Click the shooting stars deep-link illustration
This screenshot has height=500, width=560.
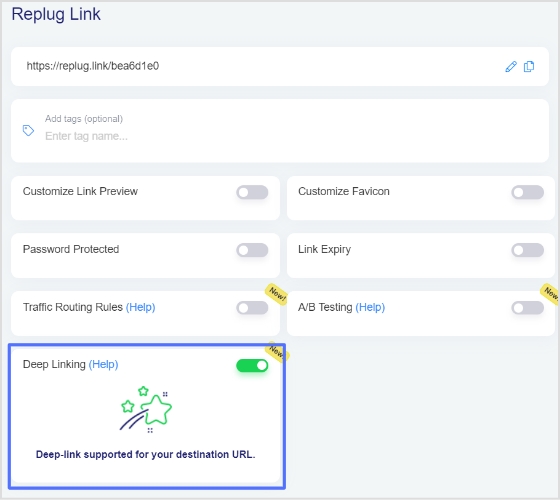click(146, 409)
